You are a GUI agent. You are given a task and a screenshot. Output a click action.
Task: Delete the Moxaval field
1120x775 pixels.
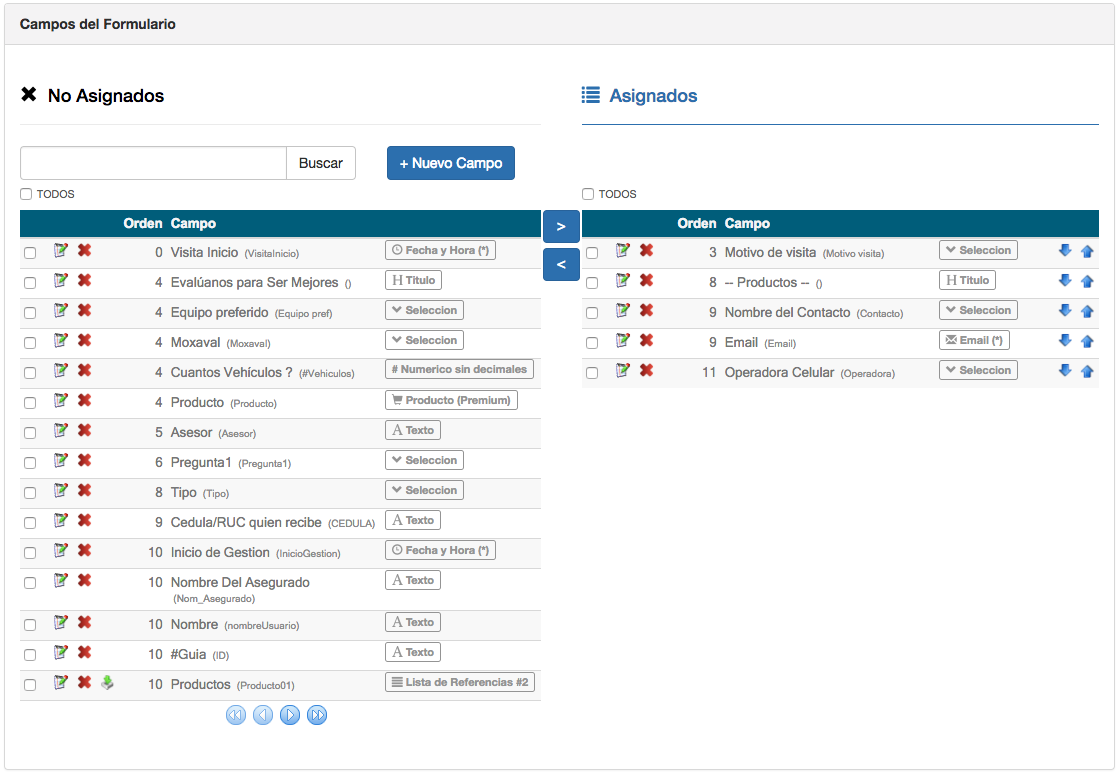[84, 340]
